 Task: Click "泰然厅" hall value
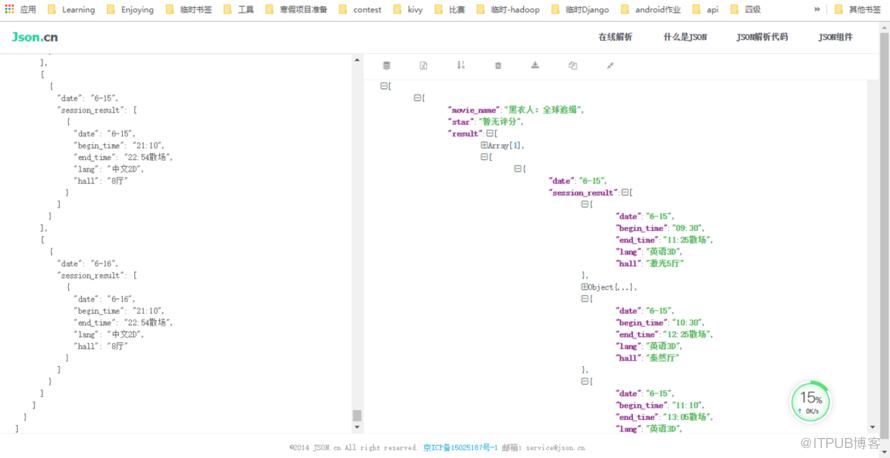click(x=661, y=358)
